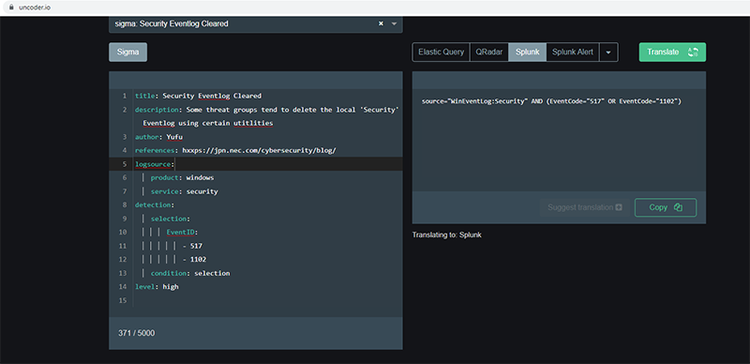Click the 517 event ID value
750x364 pixels.
click(x=196, y=246)
